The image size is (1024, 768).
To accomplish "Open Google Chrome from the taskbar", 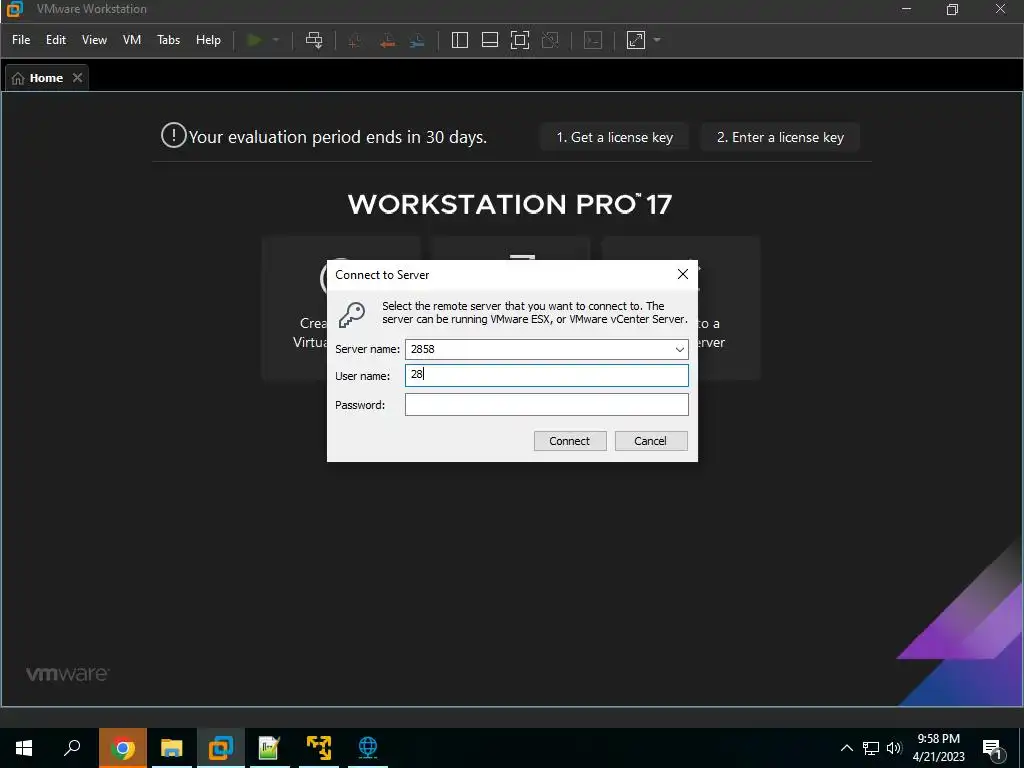I will (x=123, y=748).
